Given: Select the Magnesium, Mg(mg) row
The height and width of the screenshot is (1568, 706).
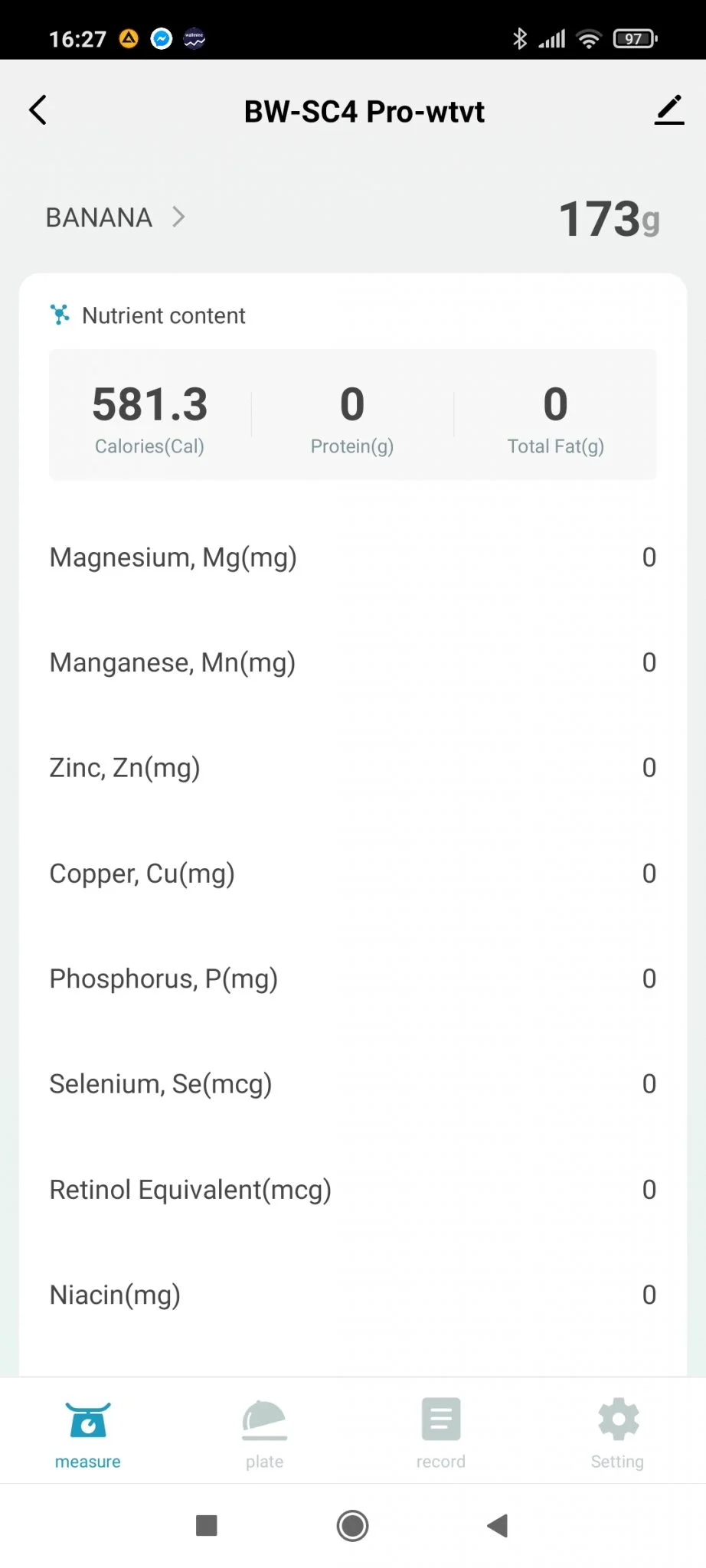Looking at the screenshot, I should click(x=352, y=557).
